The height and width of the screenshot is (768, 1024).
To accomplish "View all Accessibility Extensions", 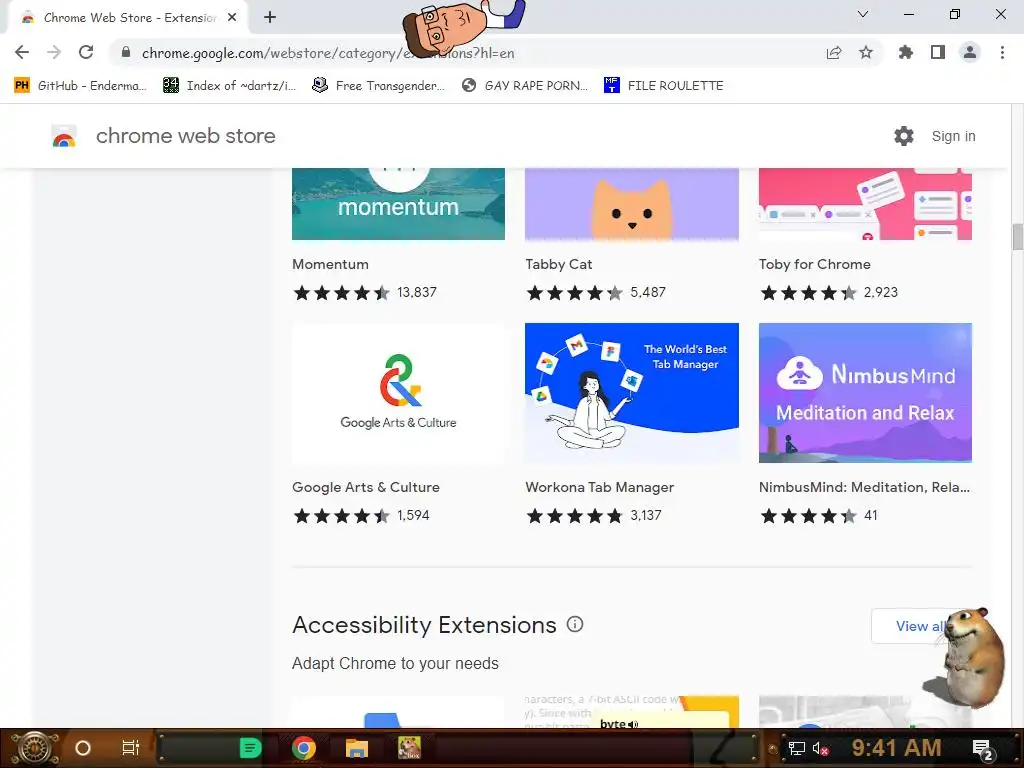I will click(920, 626).
